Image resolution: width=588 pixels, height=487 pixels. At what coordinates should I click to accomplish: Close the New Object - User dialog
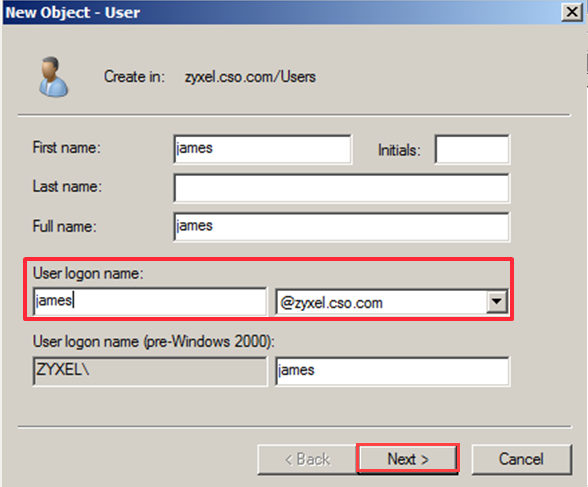[572, 12]
